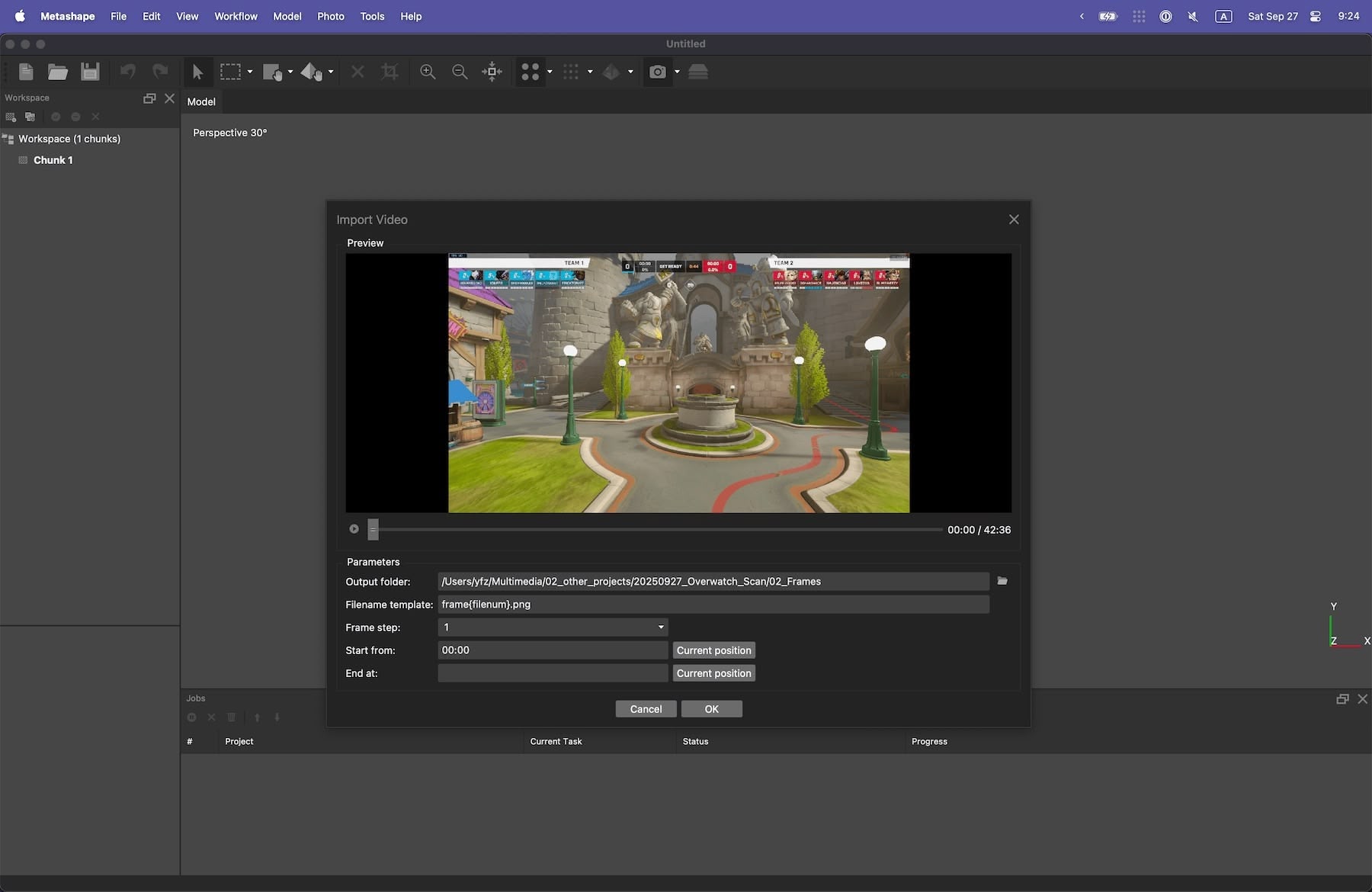Click the Zoom Out magnifier
1372x892 pixels.
click(460, 72)
